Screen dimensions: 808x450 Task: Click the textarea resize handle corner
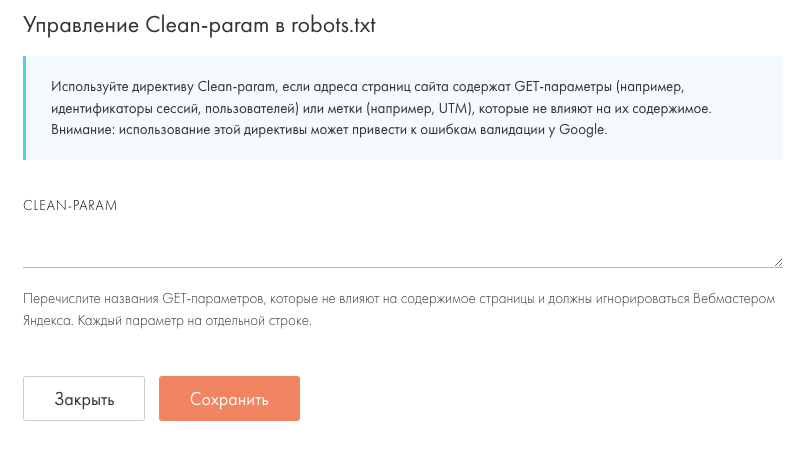(x=778, y=262)
